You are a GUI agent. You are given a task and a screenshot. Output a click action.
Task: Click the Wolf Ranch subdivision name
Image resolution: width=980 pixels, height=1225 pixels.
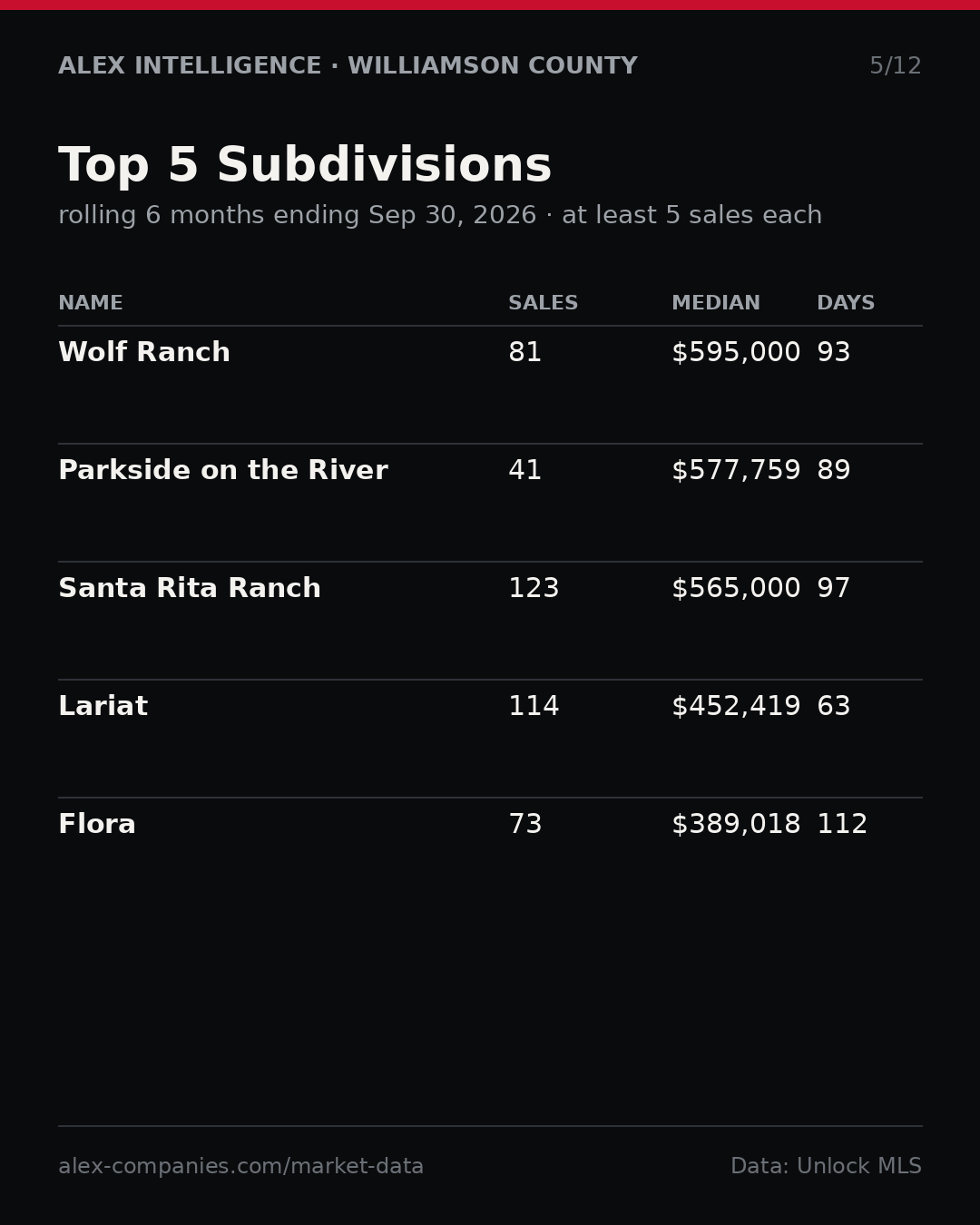pos(144,353)
